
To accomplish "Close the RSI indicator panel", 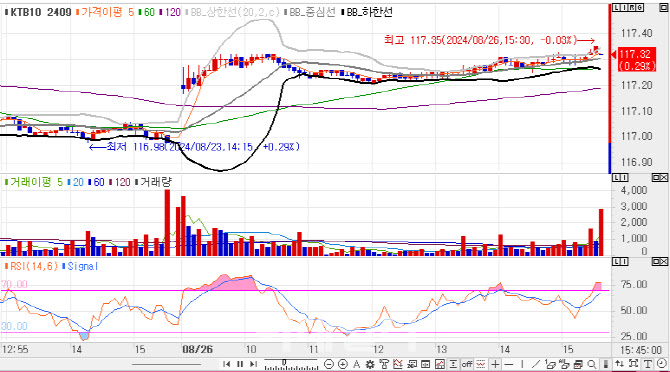I will pyautogui.click(x=664, y=261).
